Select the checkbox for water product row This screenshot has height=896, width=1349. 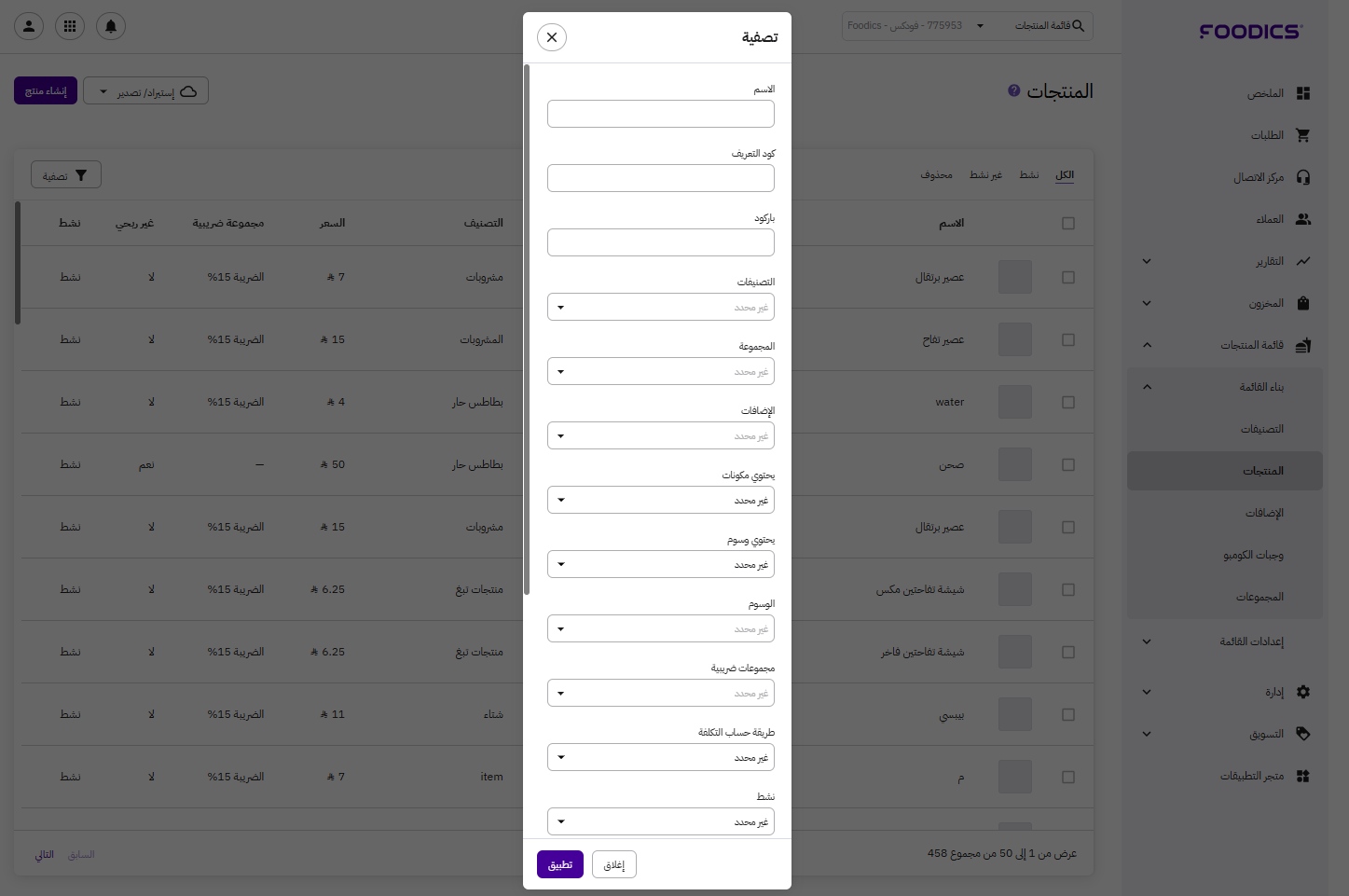pos(1068,403)
